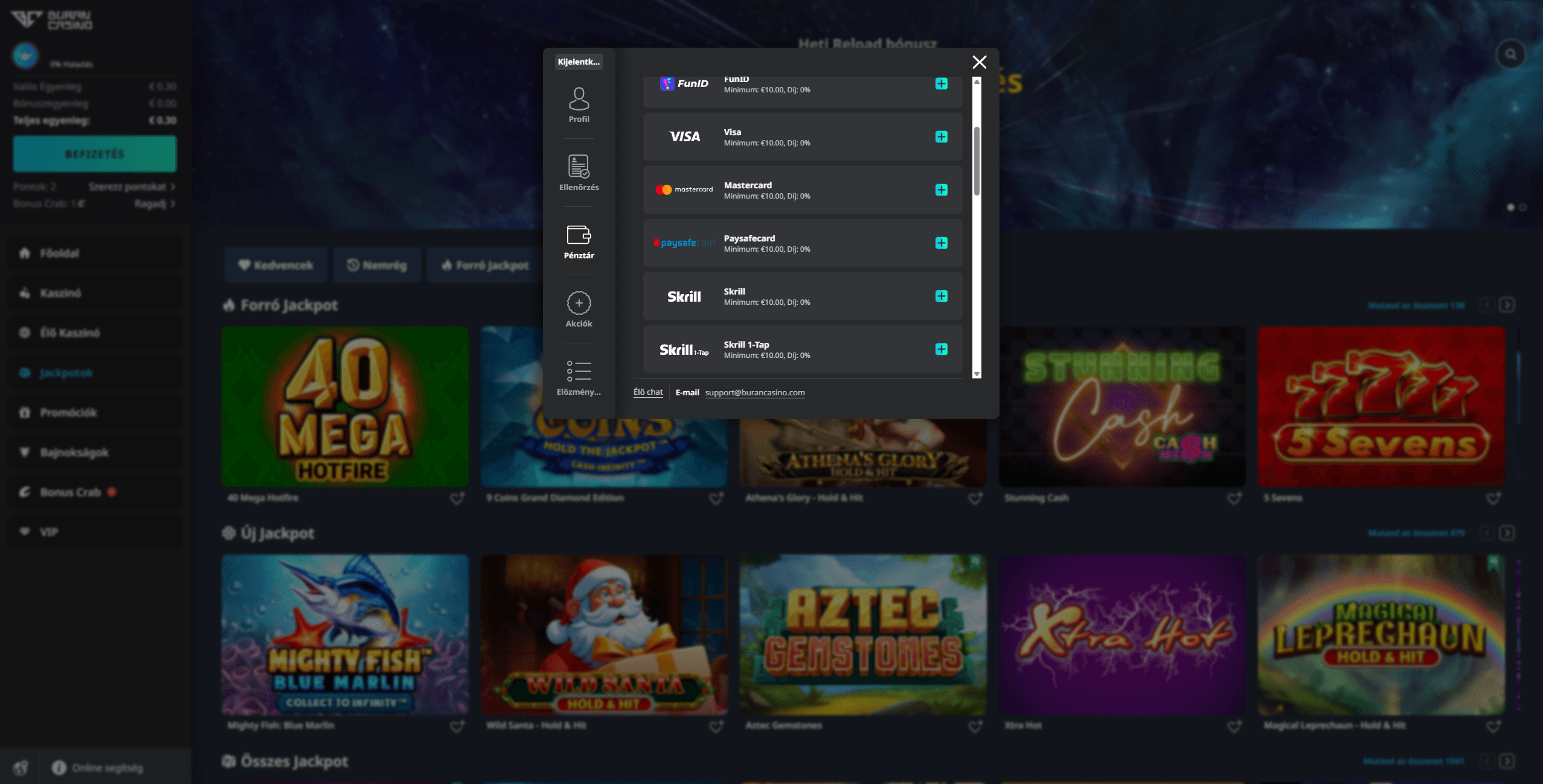1543x784 pixels.
Task: Open the Ellenőrzés verification icon
Action: tap(579, 167)
